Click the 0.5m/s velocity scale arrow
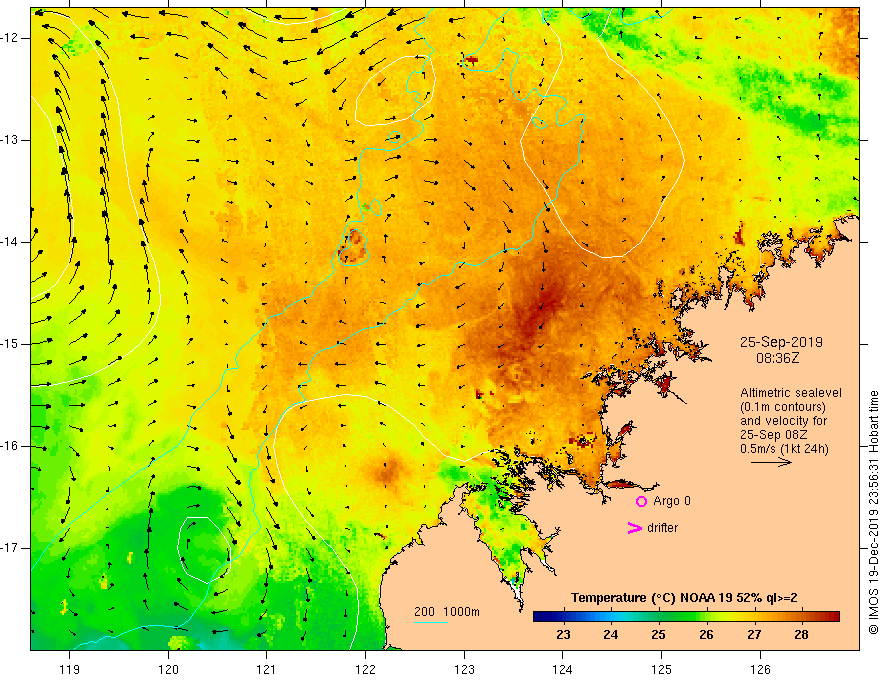 771,462
